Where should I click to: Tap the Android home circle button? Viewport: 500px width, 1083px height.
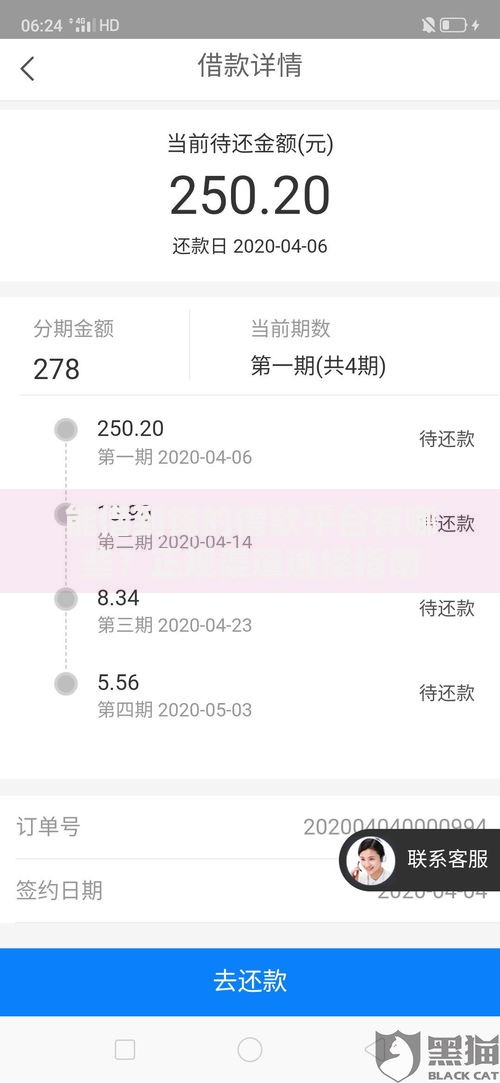250,1050
